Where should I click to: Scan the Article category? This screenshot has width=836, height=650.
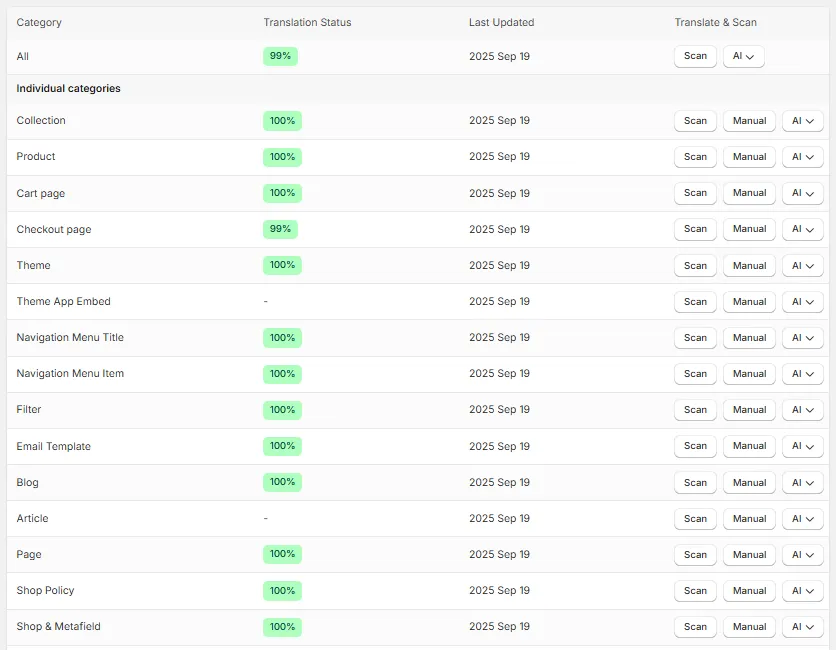pos(695,519)
